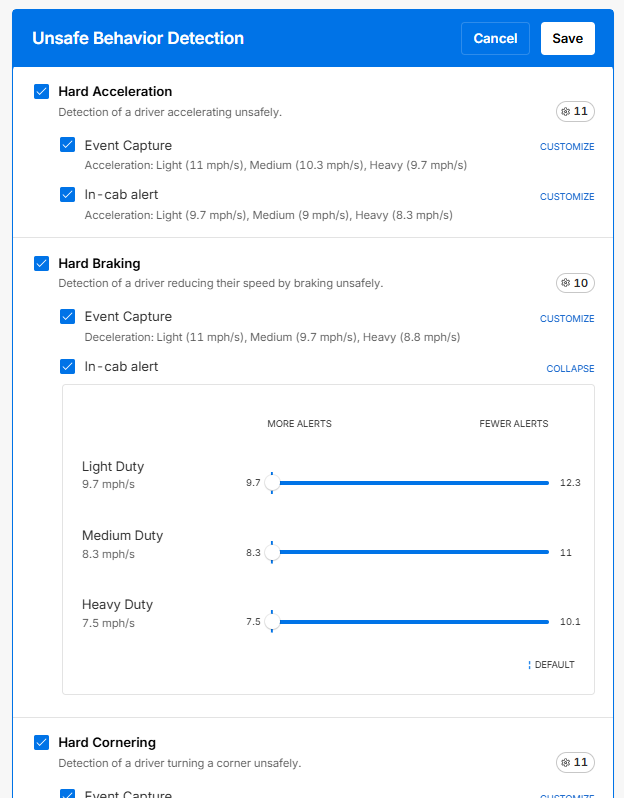Collapse the Hard Braking In-cab alert panel
624x798 pixels.
[x=570, y=368]
